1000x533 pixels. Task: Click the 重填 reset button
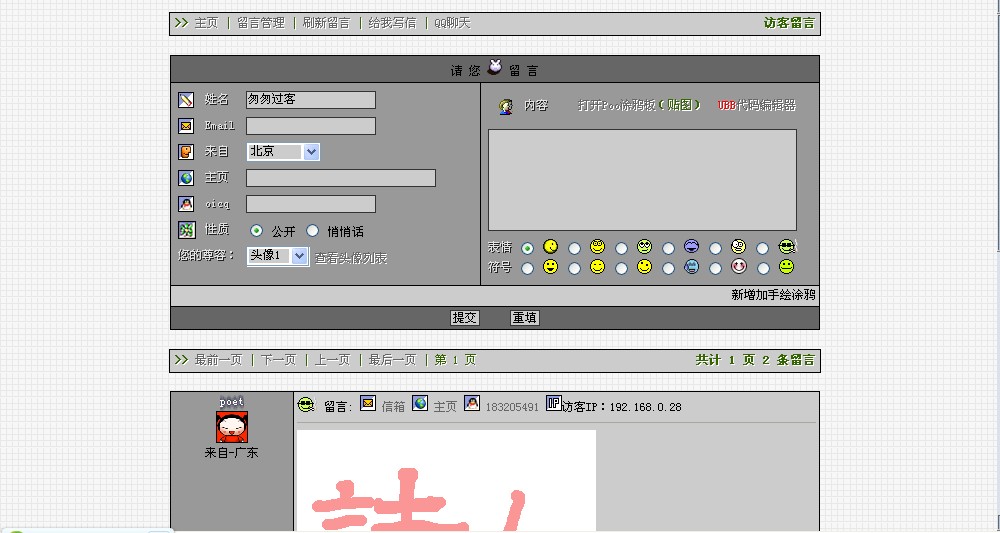[525, 318]
